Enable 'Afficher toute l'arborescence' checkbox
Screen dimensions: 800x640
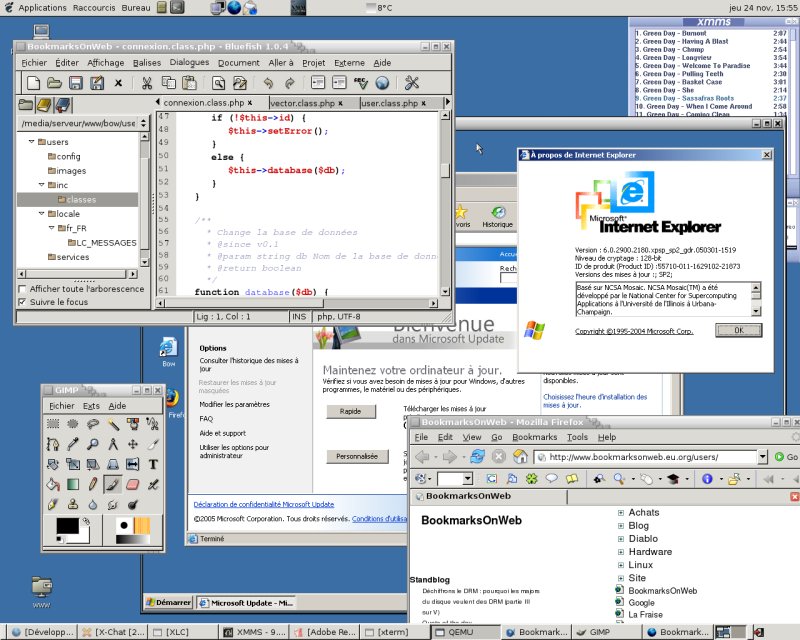pos(23,289)
